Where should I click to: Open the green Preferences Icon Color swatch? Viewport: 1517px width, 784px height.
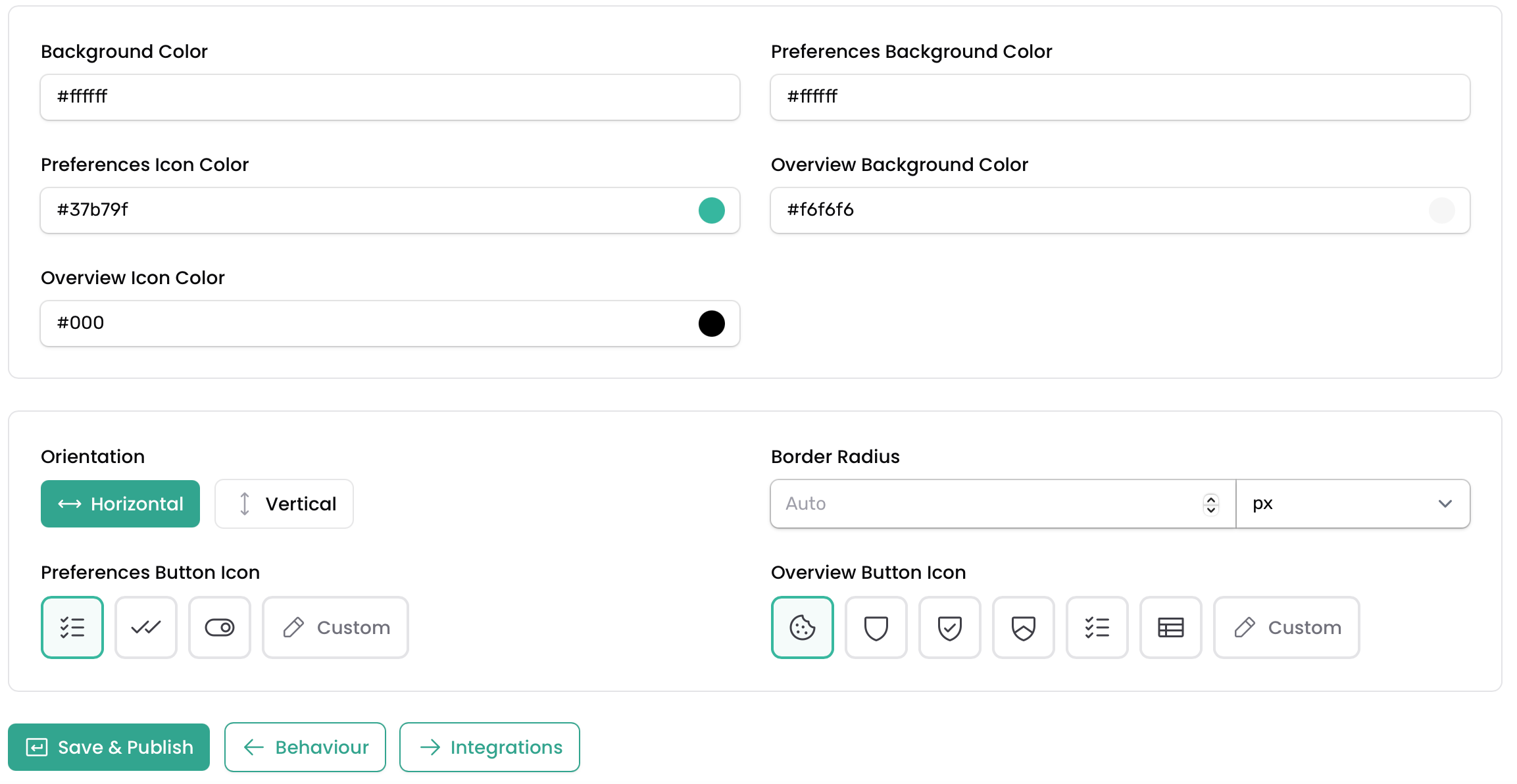pyautogui.click(x=712, y=210)
